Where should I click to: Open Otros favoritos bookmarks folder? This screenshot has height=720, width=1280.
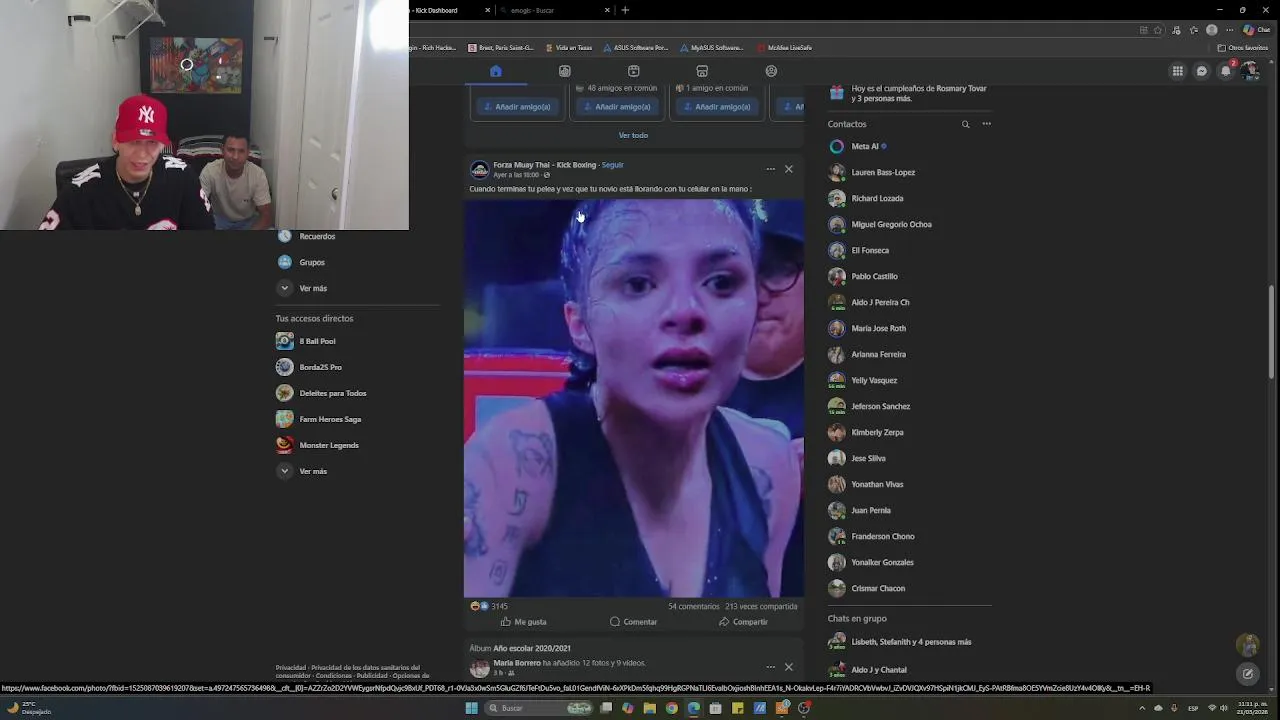click(x=1243, y=47)
